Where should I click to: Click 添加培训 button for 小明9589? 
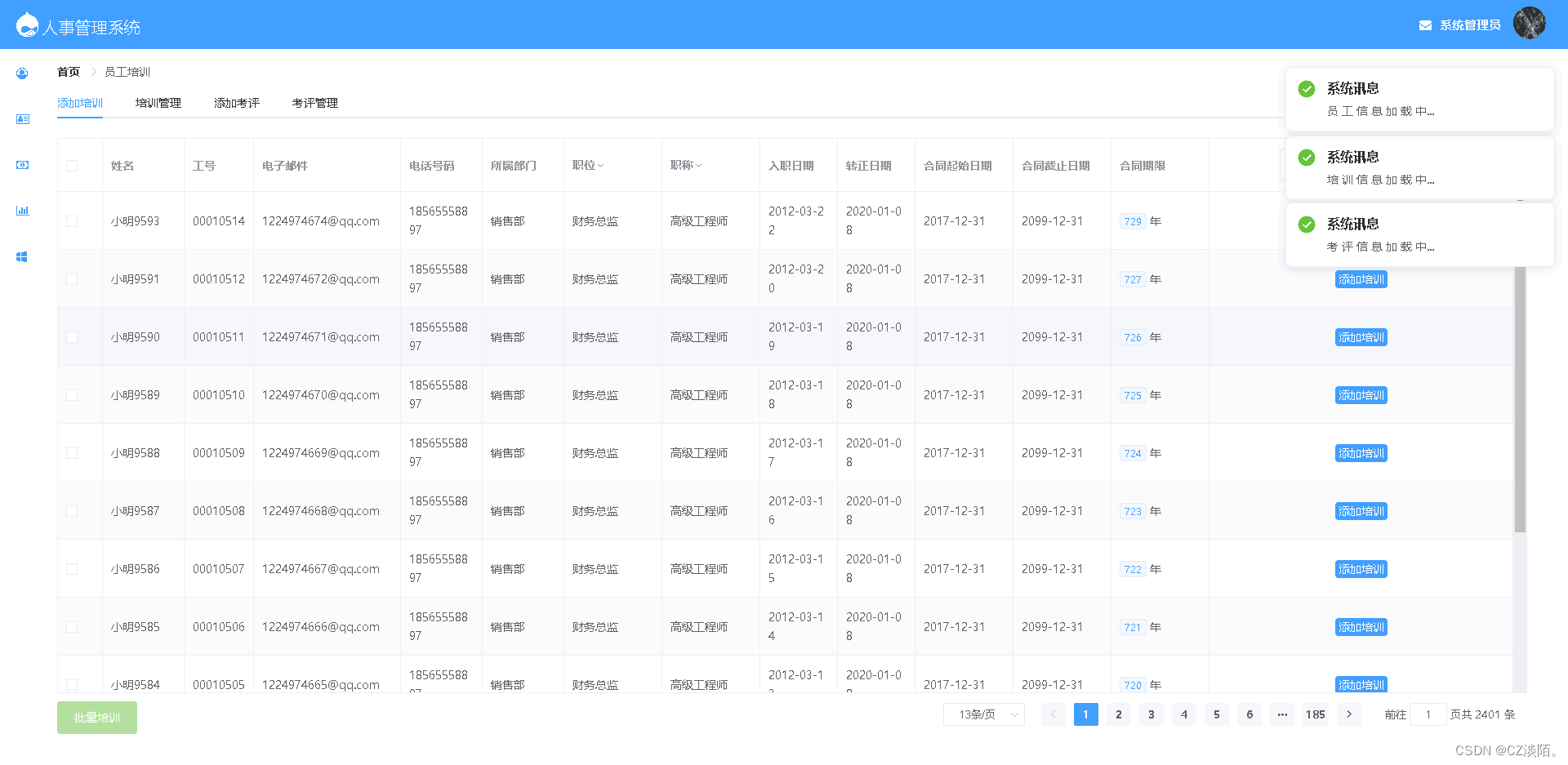(1361, 395)
